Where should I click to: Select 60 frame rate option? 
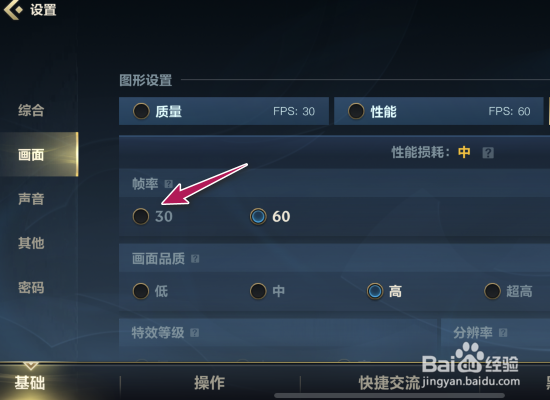(x=270, y=216)
